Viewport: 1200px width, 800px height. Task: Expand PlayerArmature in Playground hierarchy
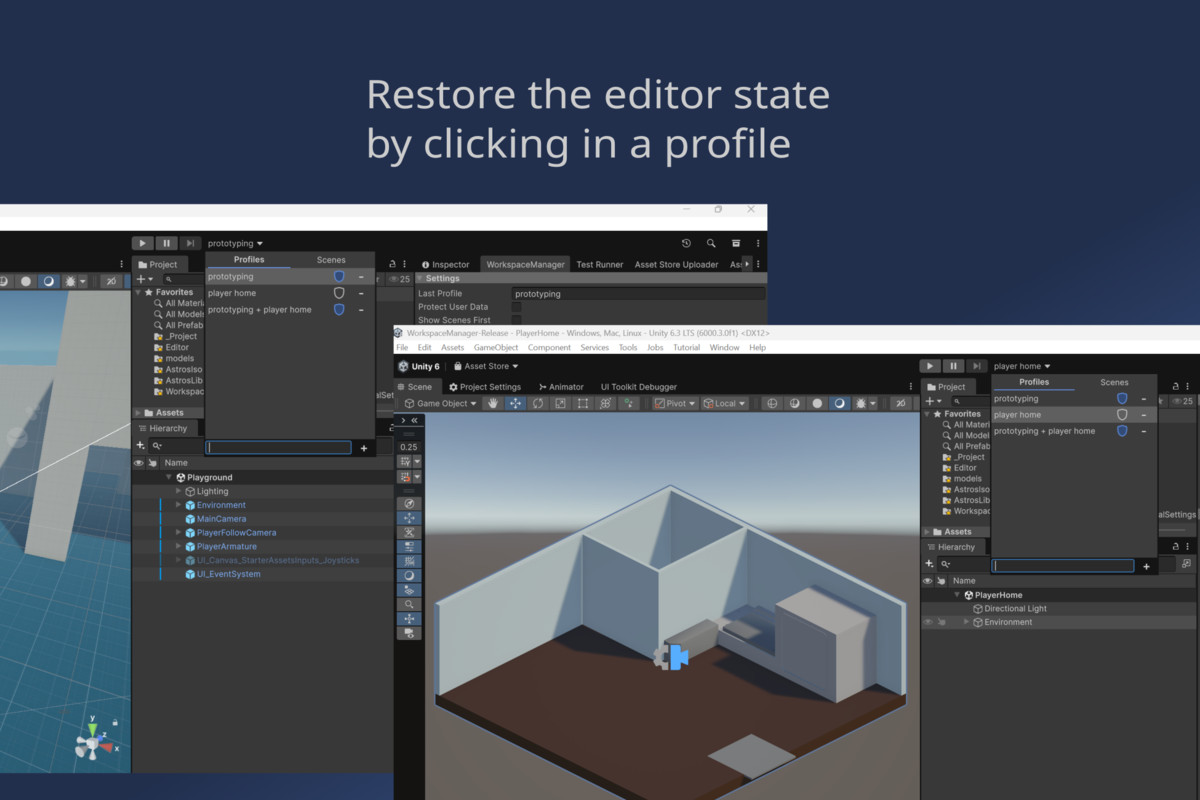pos(178,547)
